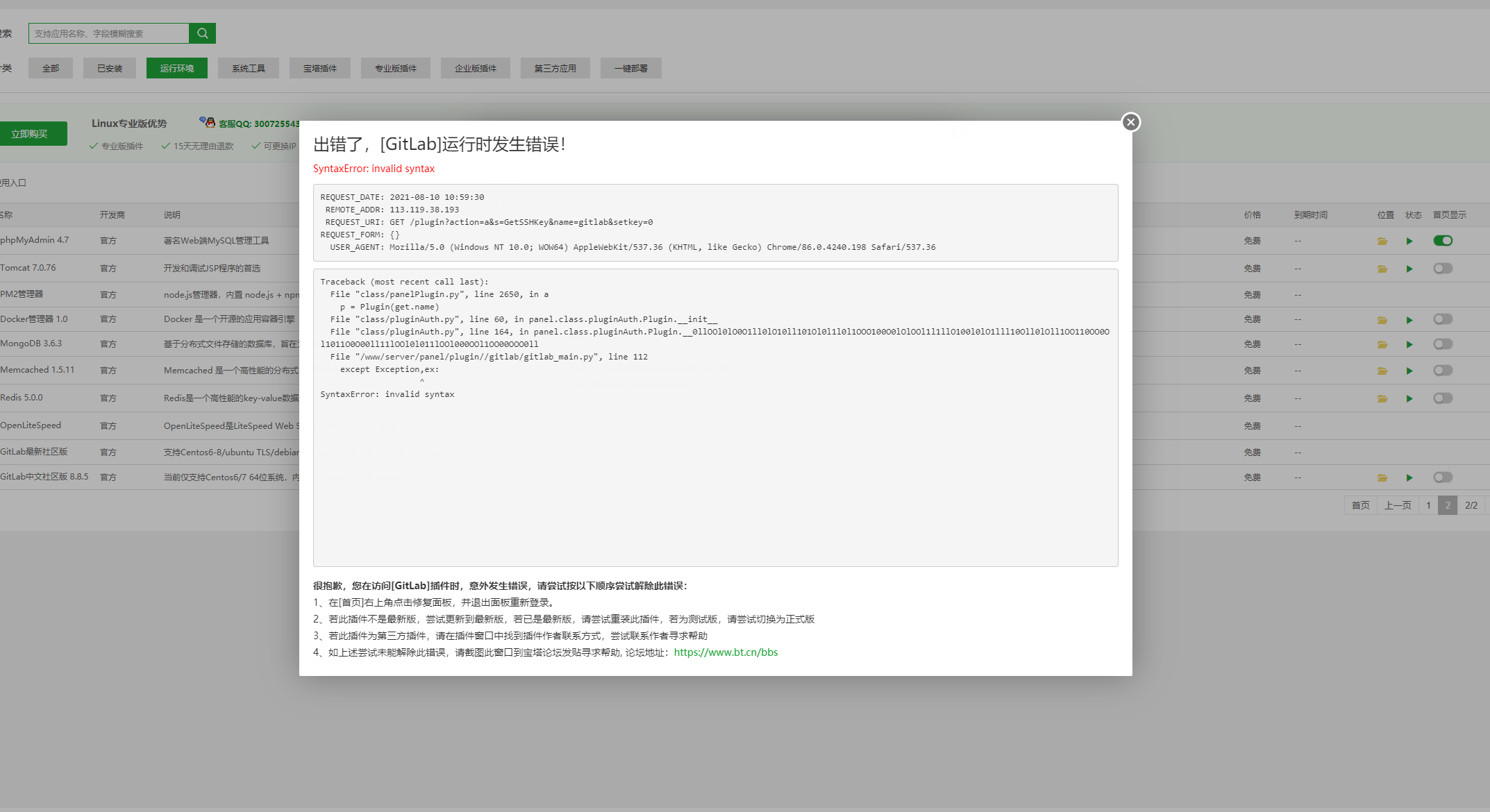Click the REQUEST_URI line in request info

coord(489,222)
